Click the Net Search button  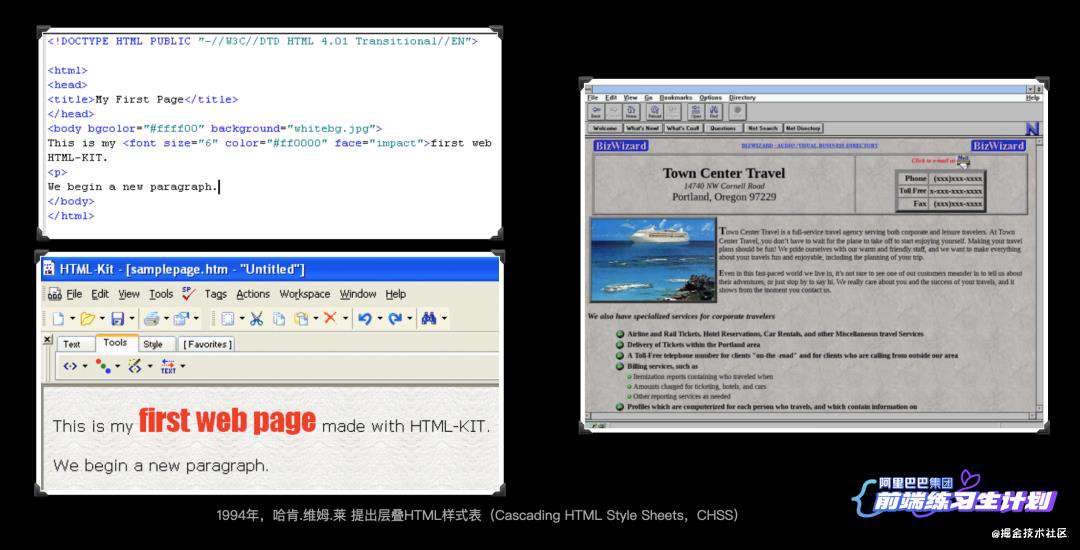point(762,128)
